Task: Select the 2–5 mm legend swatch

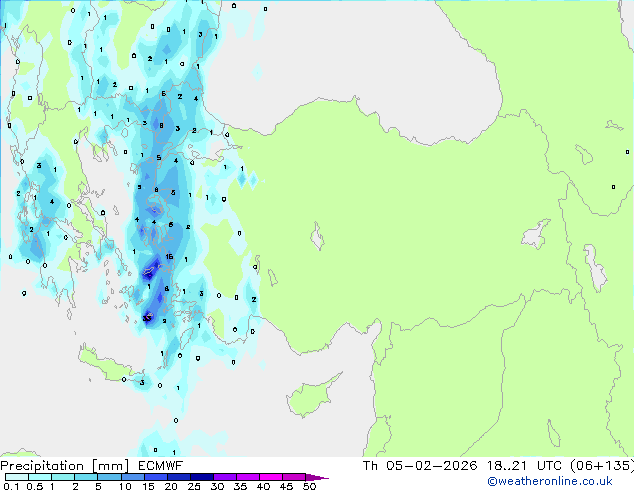Action: (86, 477)
